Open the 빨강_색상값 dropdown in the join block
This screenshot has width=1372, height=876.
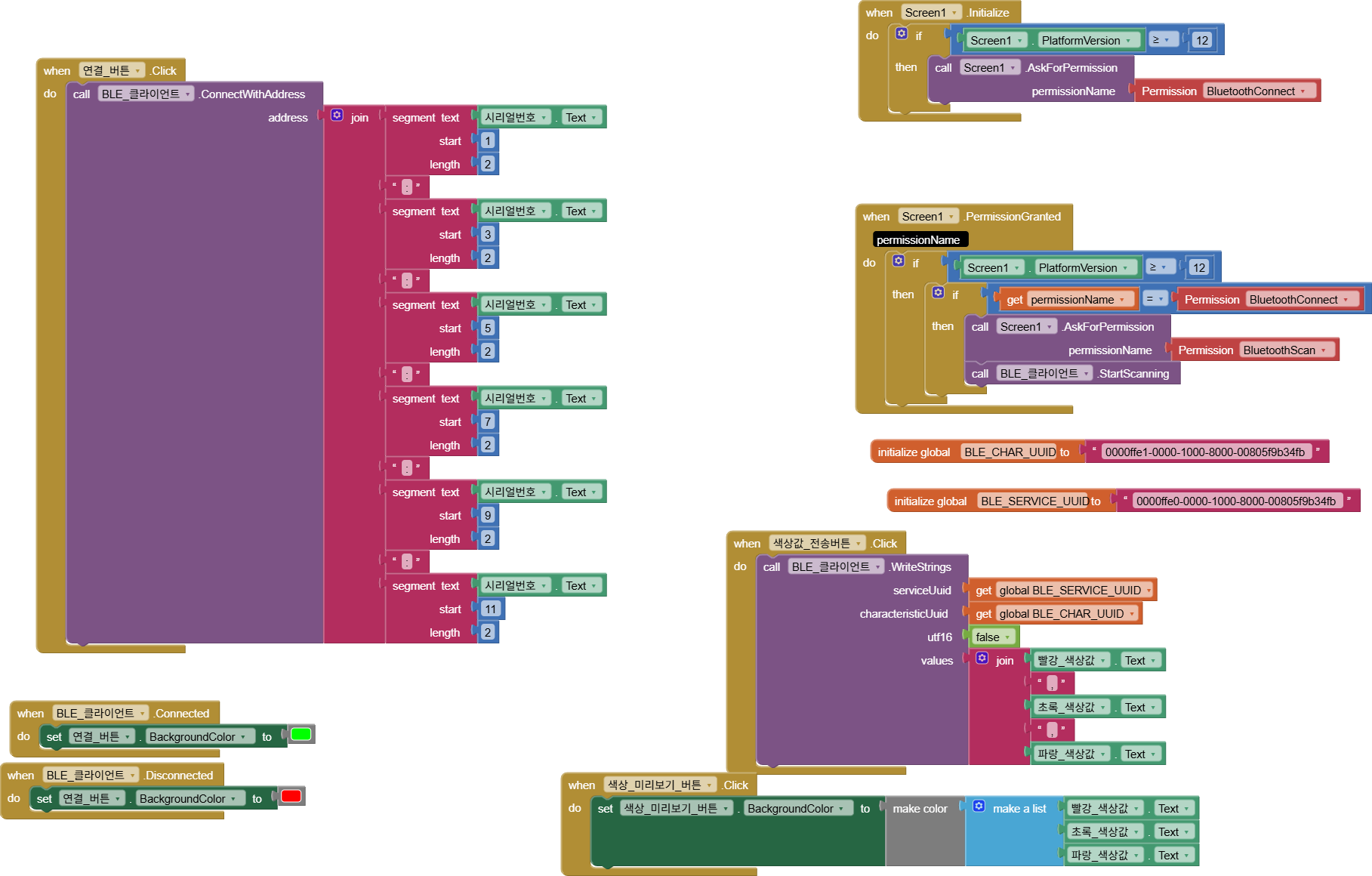[x=1072, y=661]
